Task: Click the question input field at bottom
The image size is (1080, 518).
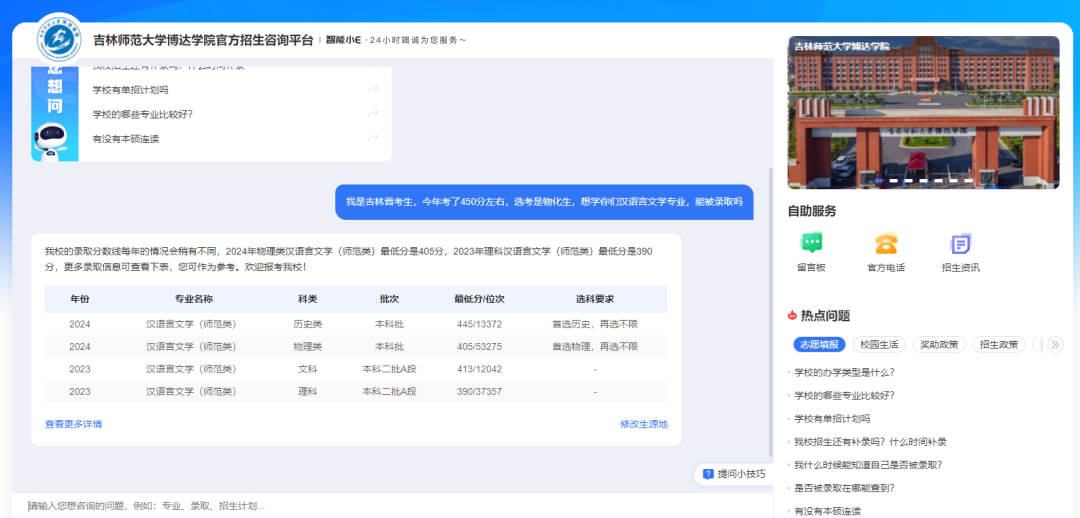Action: point(390,506)
